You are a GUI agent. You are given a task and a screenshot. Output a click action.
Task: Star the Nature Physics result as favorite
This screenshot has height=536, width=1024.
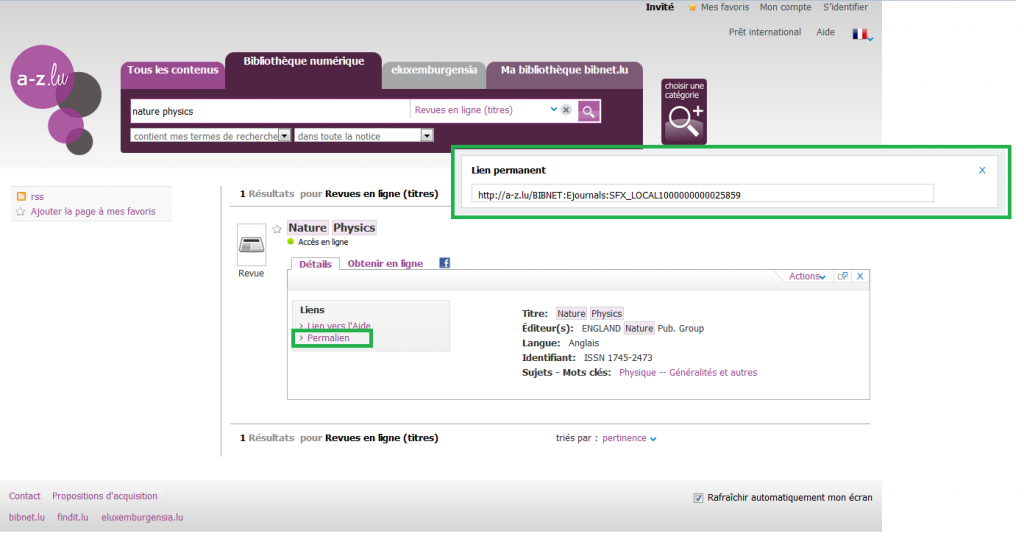(277, 229)
